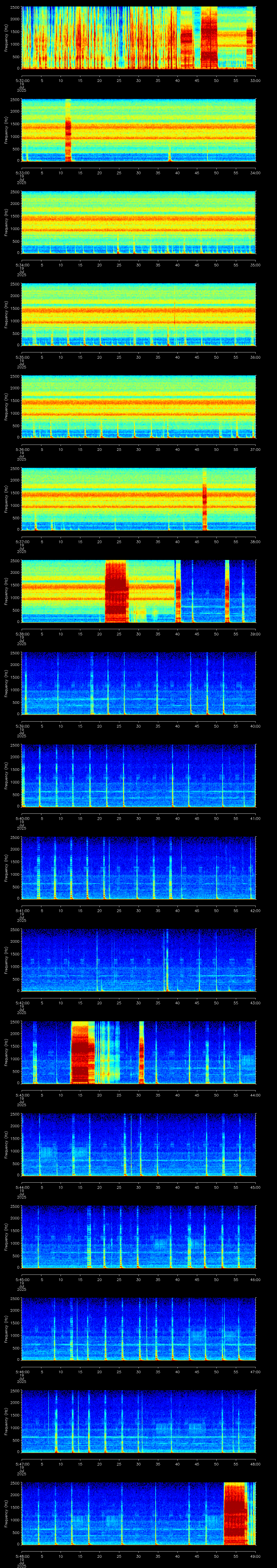Screen dimensions: 277x1568
Task: Click the 5:38:00 start time label
Action: click(x=22, y=634)
